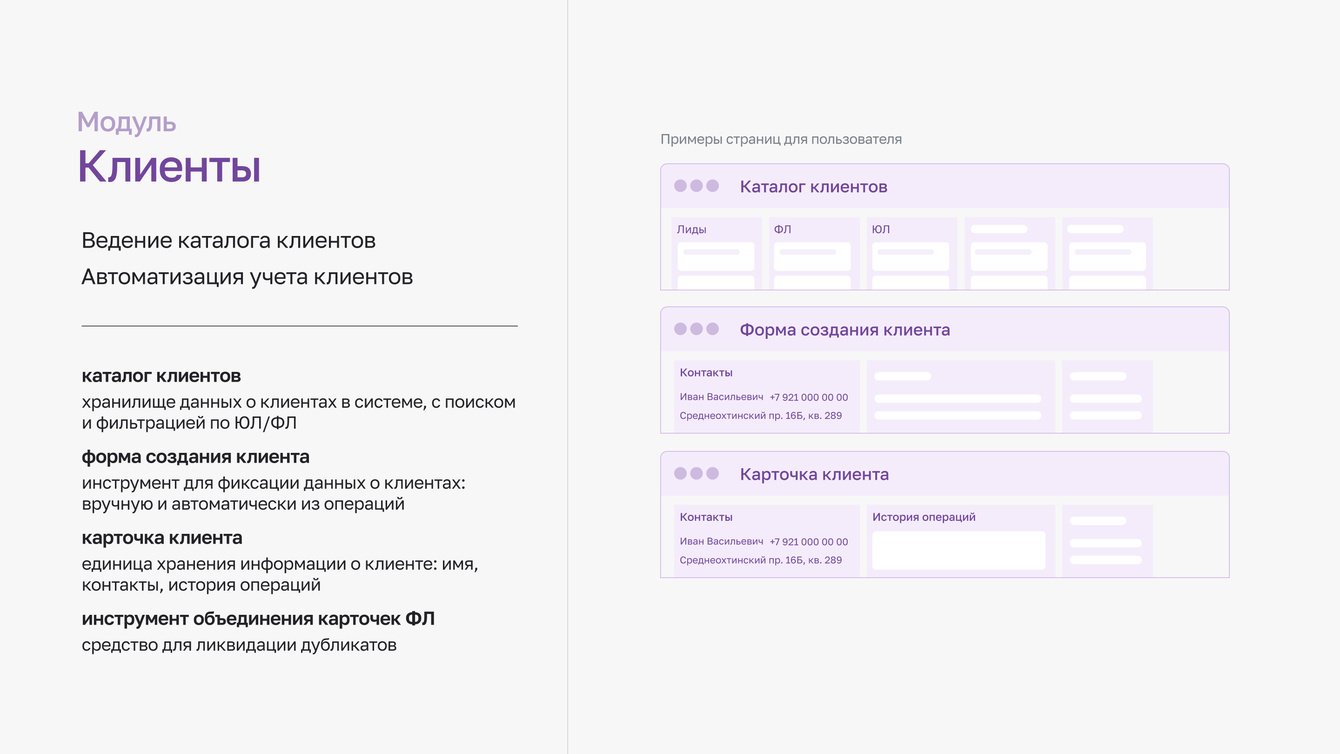Click the caption "Примеры страниц для пользователя"
This screenshot has height=754, width=1340.
click(x=781, y=139)
